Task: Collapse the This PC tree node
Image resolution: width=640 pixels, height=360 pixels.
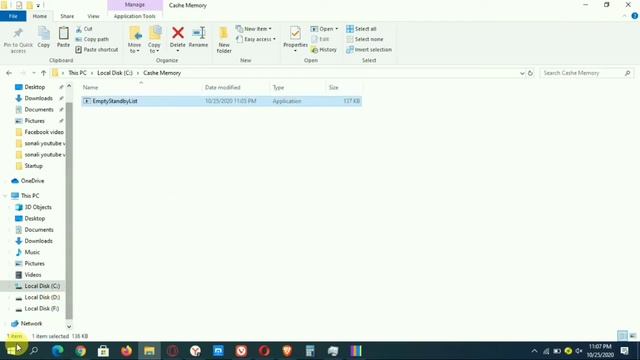Action: (x=5, y=196)
